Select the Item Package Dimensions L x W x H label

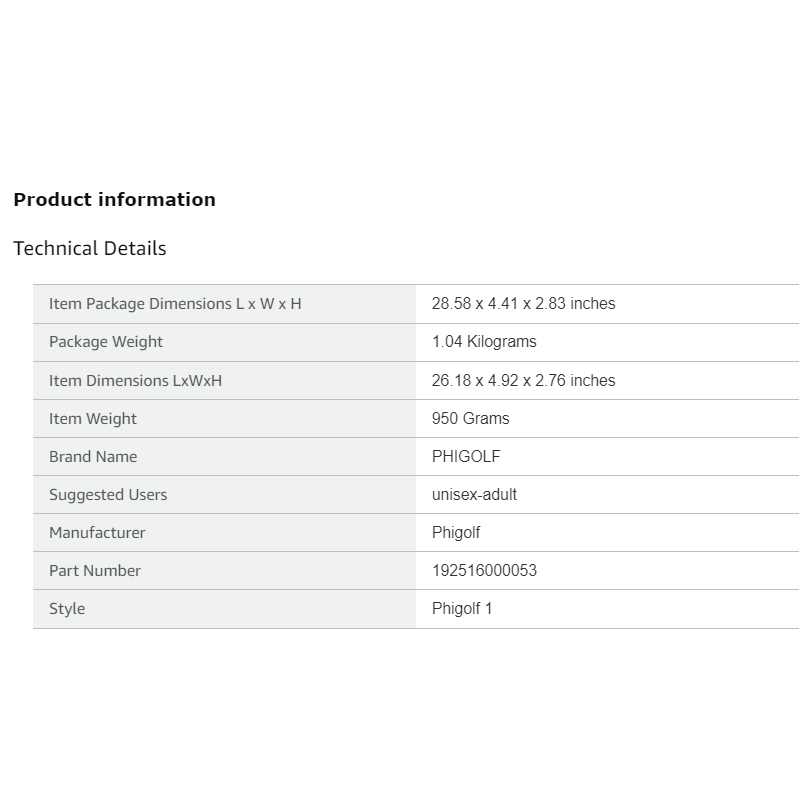coord(175,303)
